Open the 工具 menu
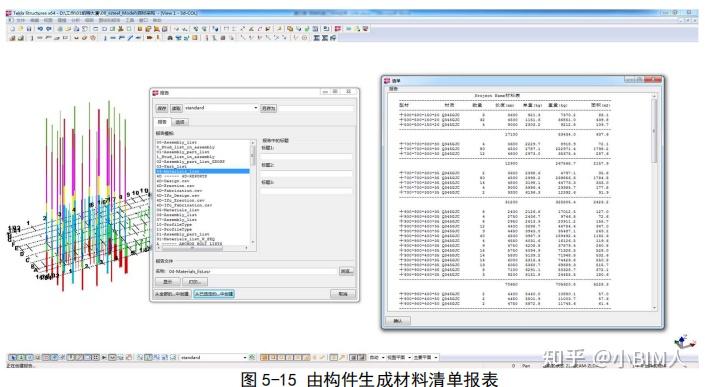Screen dimensions: 705x387 (129, 20)
